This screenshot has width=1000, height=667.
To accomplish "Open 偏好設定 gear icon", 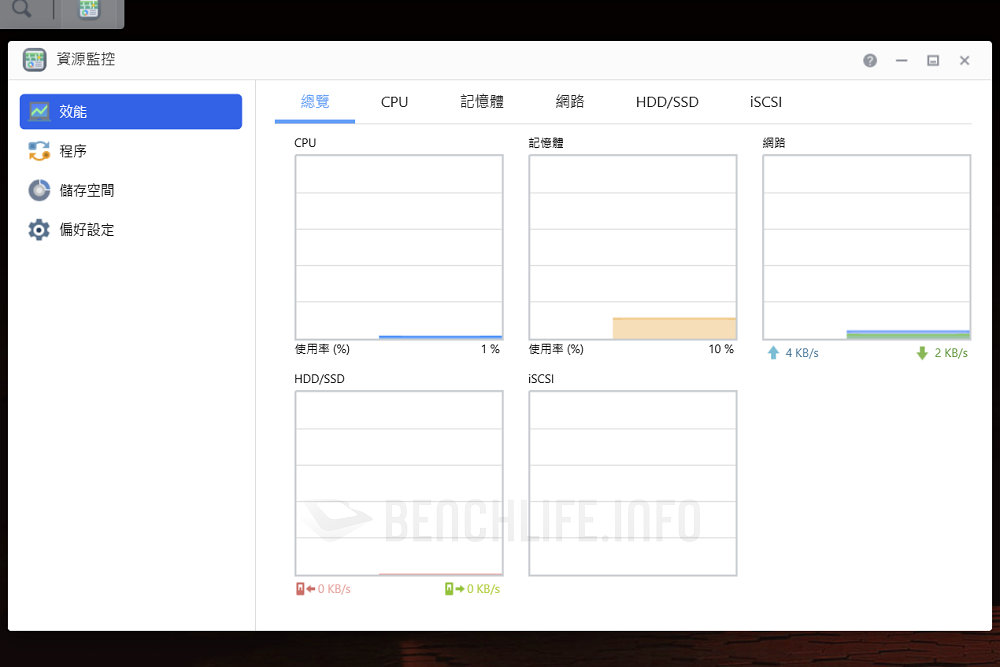I will coord(39,230).
